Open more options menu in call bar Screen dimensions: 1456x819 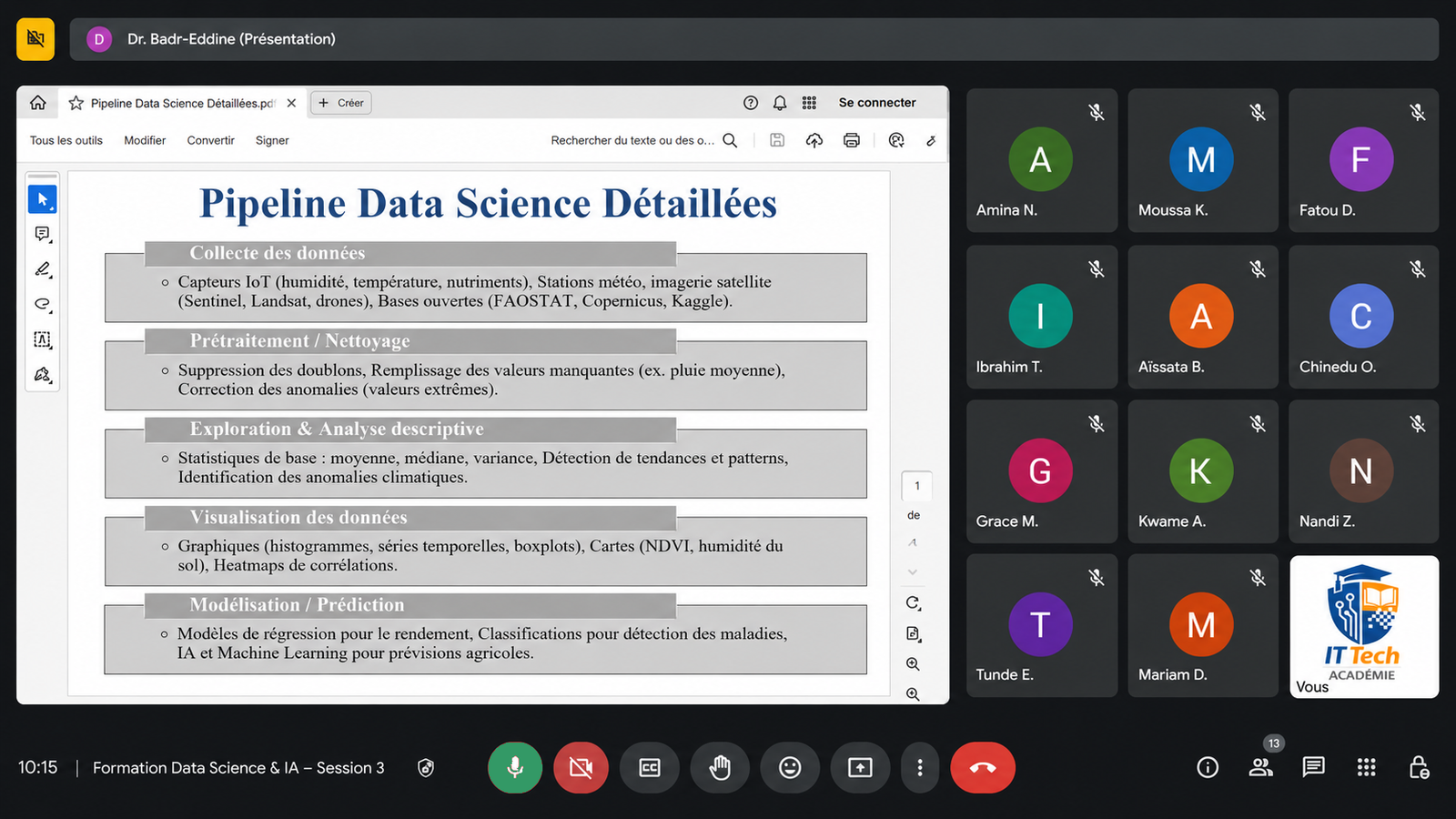coord(920,768)
